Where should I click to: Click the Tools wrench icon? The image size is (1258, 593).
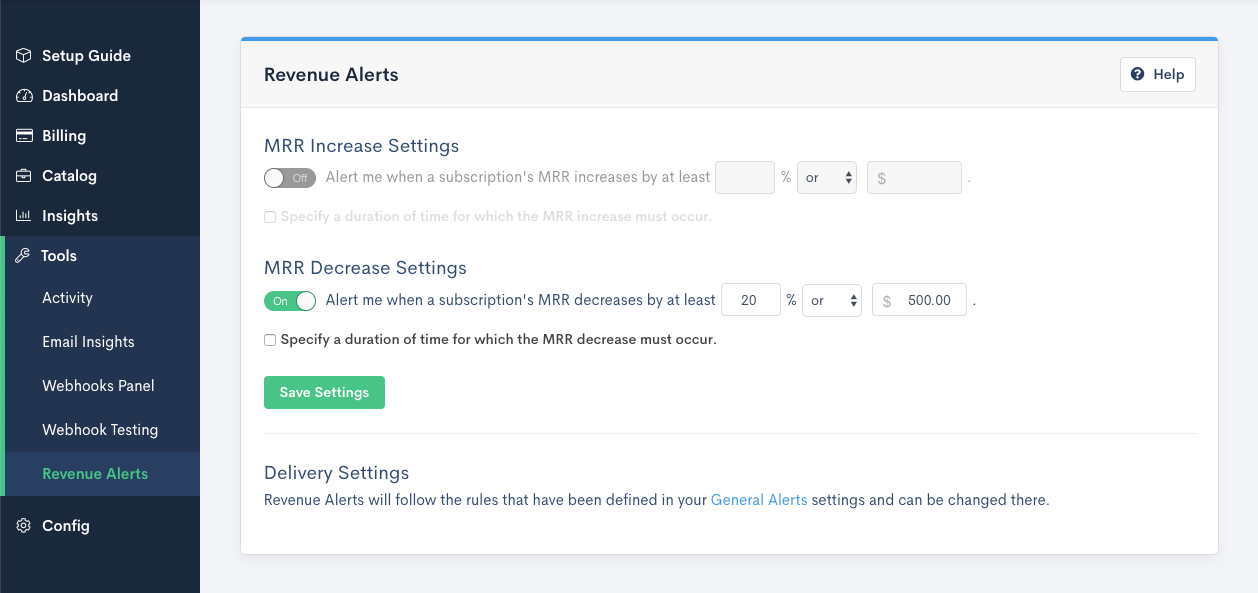point(23,256)
